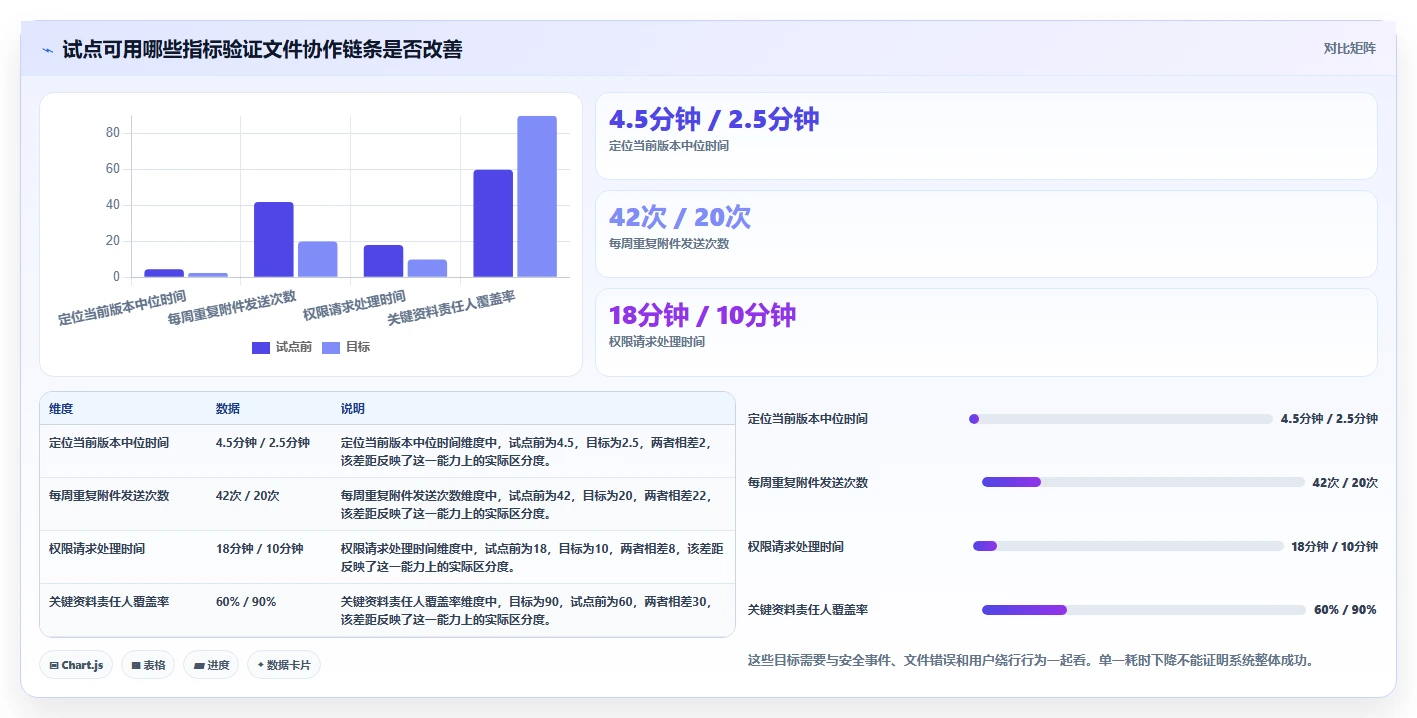The width and height of the screenshot is (1417, 718).
Task: Select the Chart.js chip
Action: [x=76, y=665]
